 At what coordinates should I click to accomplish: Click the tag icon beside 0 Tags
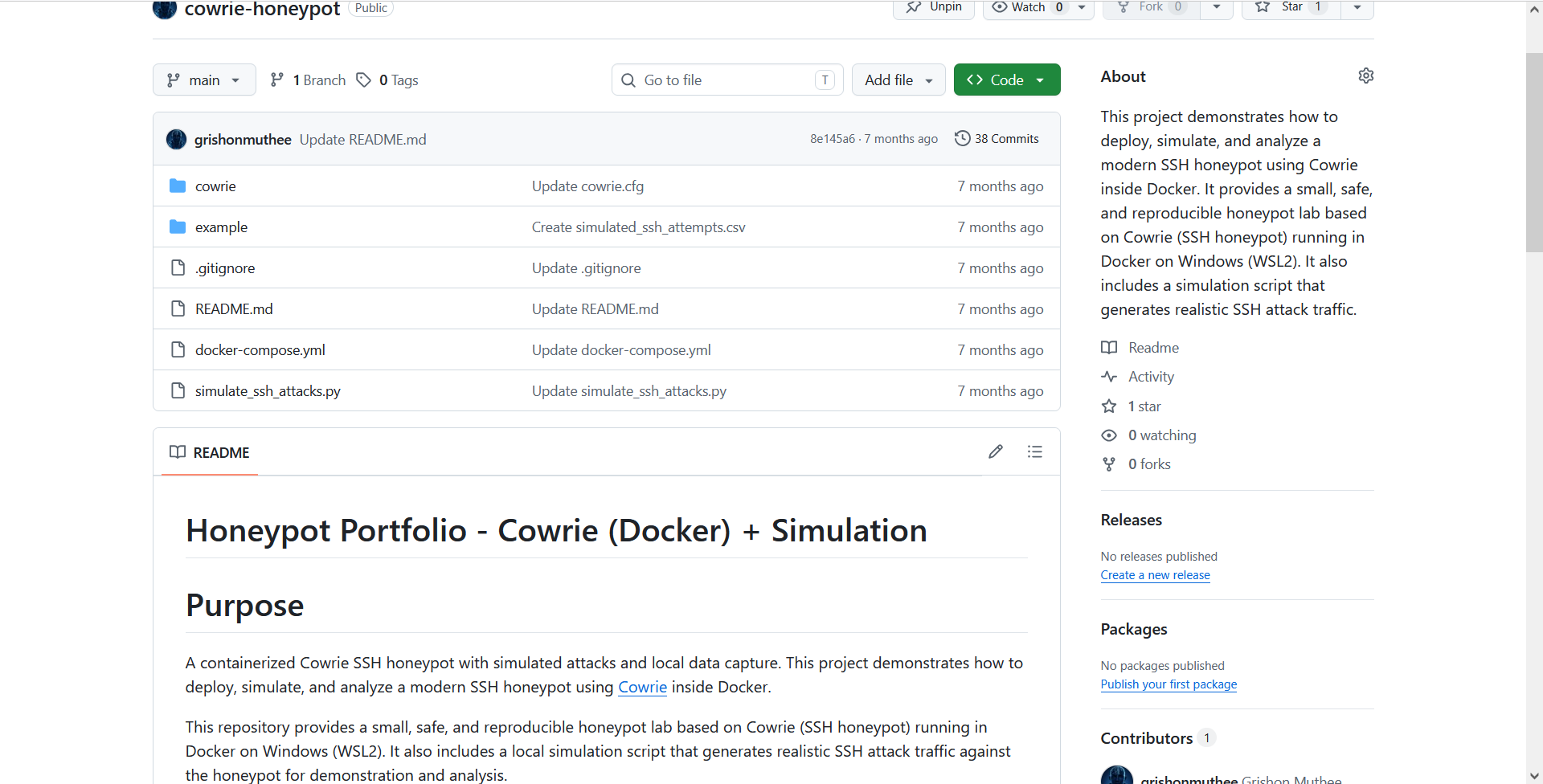click(364, 80)
